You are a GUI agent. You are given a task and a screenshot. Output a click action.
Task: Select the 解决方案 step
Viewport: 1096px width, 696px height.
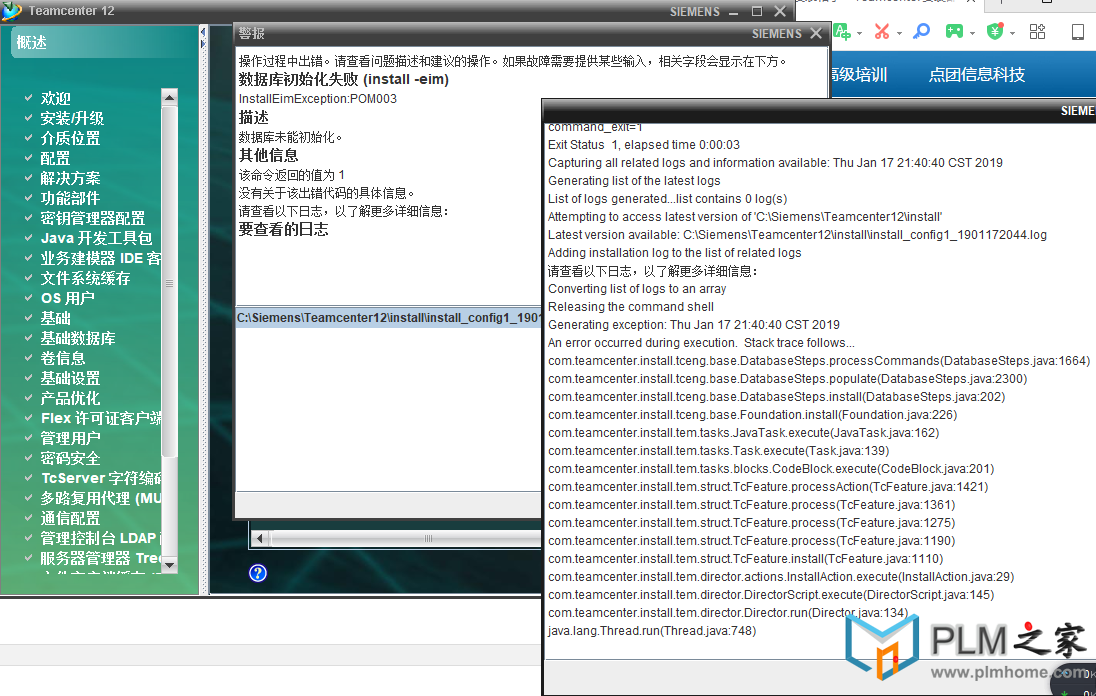tap(70, 178)
